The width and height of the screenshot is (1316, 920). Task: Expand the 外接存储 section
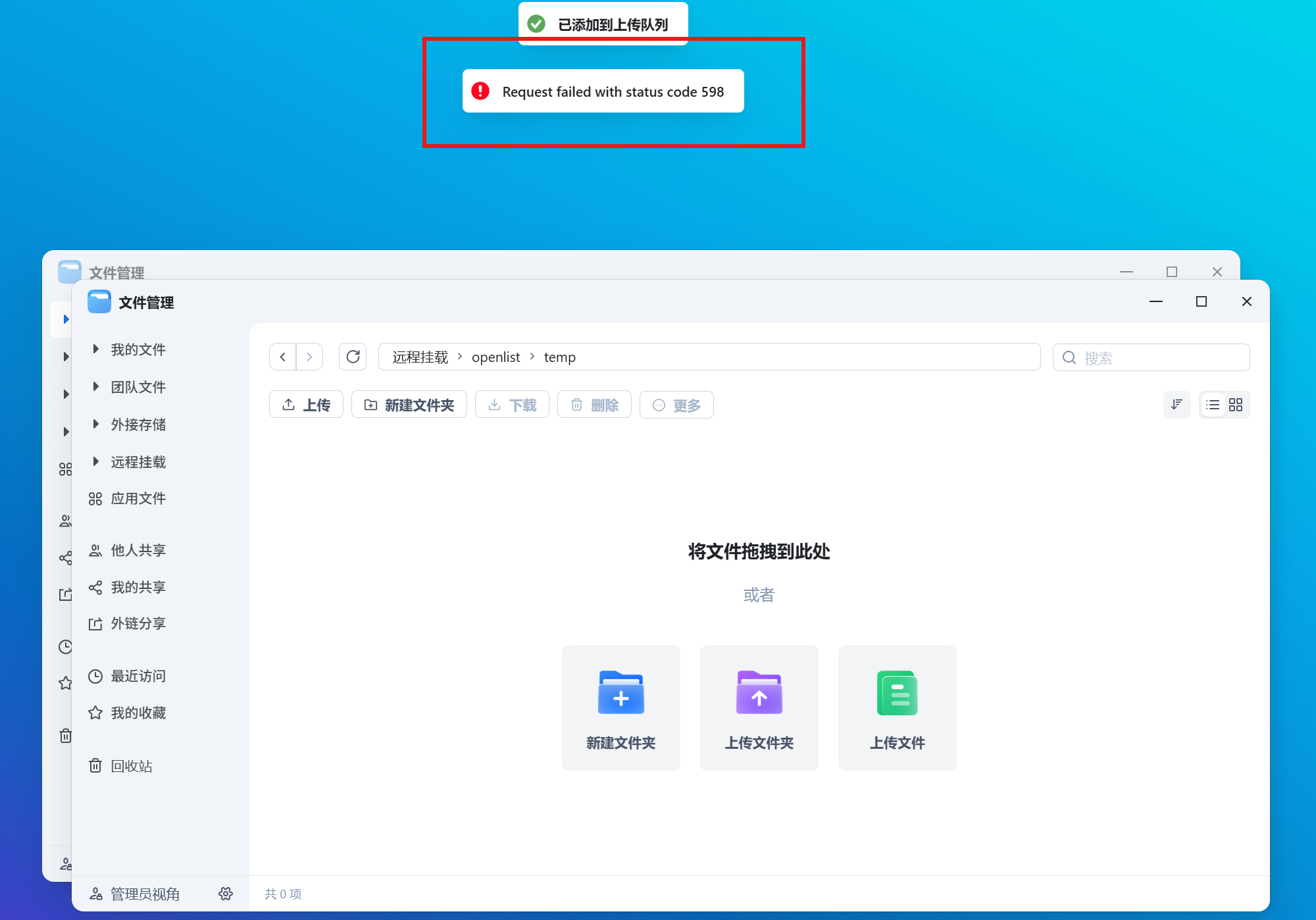click(x=96, y=424)
